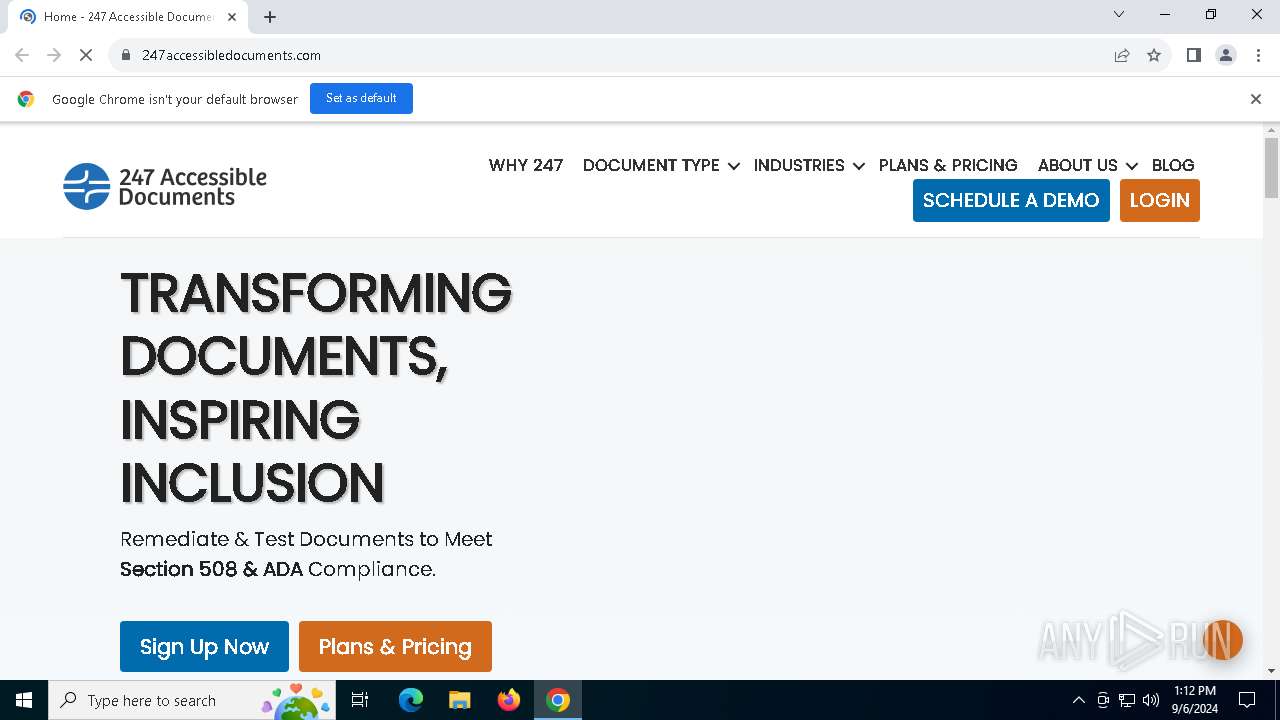Screen dimensions: 1280x720
Task: Expand the INDUSTRIES menu chevron
Action: point(859,166)
